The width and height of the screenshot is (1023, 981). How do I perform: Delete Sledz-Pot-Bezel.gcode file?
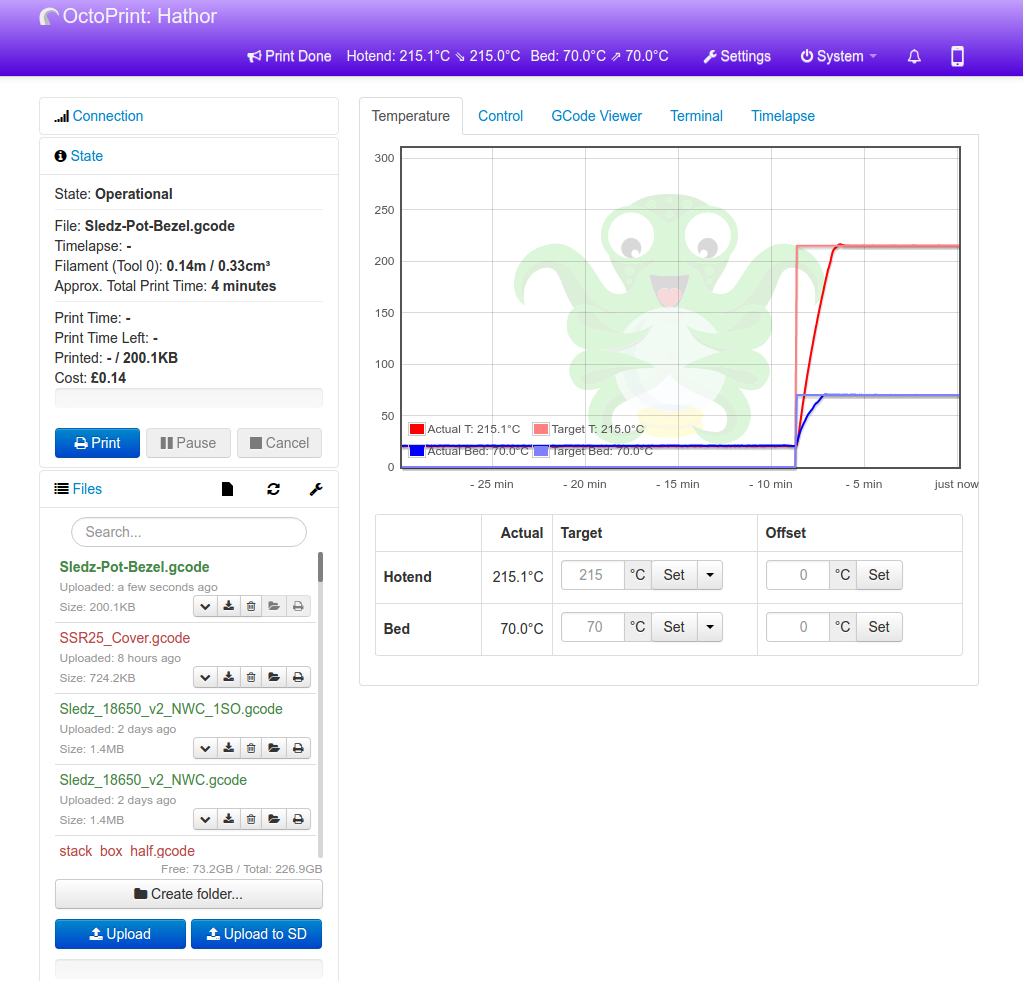coord(251,606)
